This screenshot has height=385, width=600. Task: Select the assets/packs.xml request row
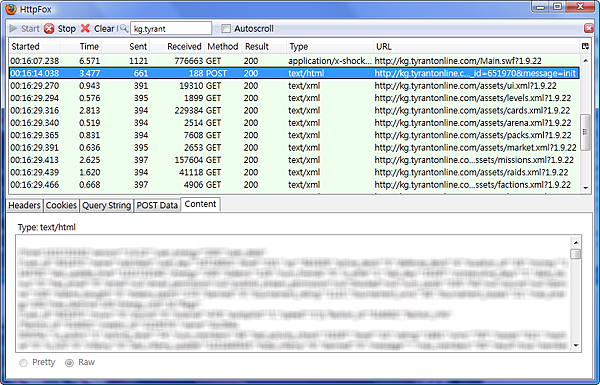coord(294,135)
